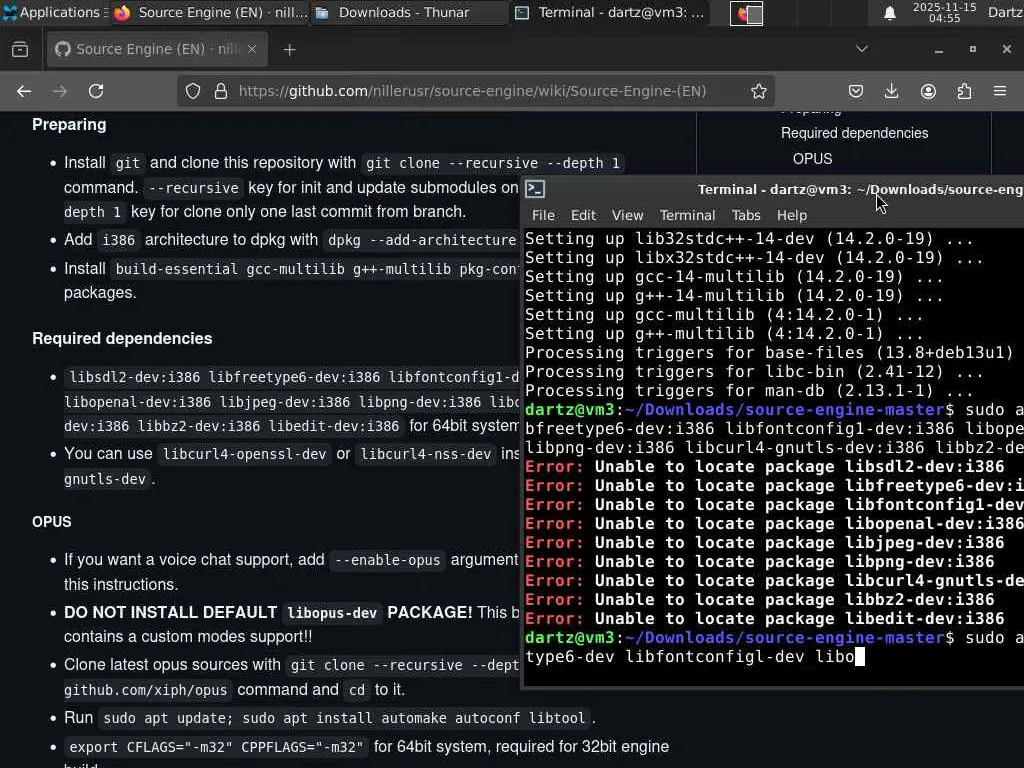The height and width of the screenshot is (768, 1024).
Task: Open the Firefox hamburger application menu
Action: tap(1000, 91)
